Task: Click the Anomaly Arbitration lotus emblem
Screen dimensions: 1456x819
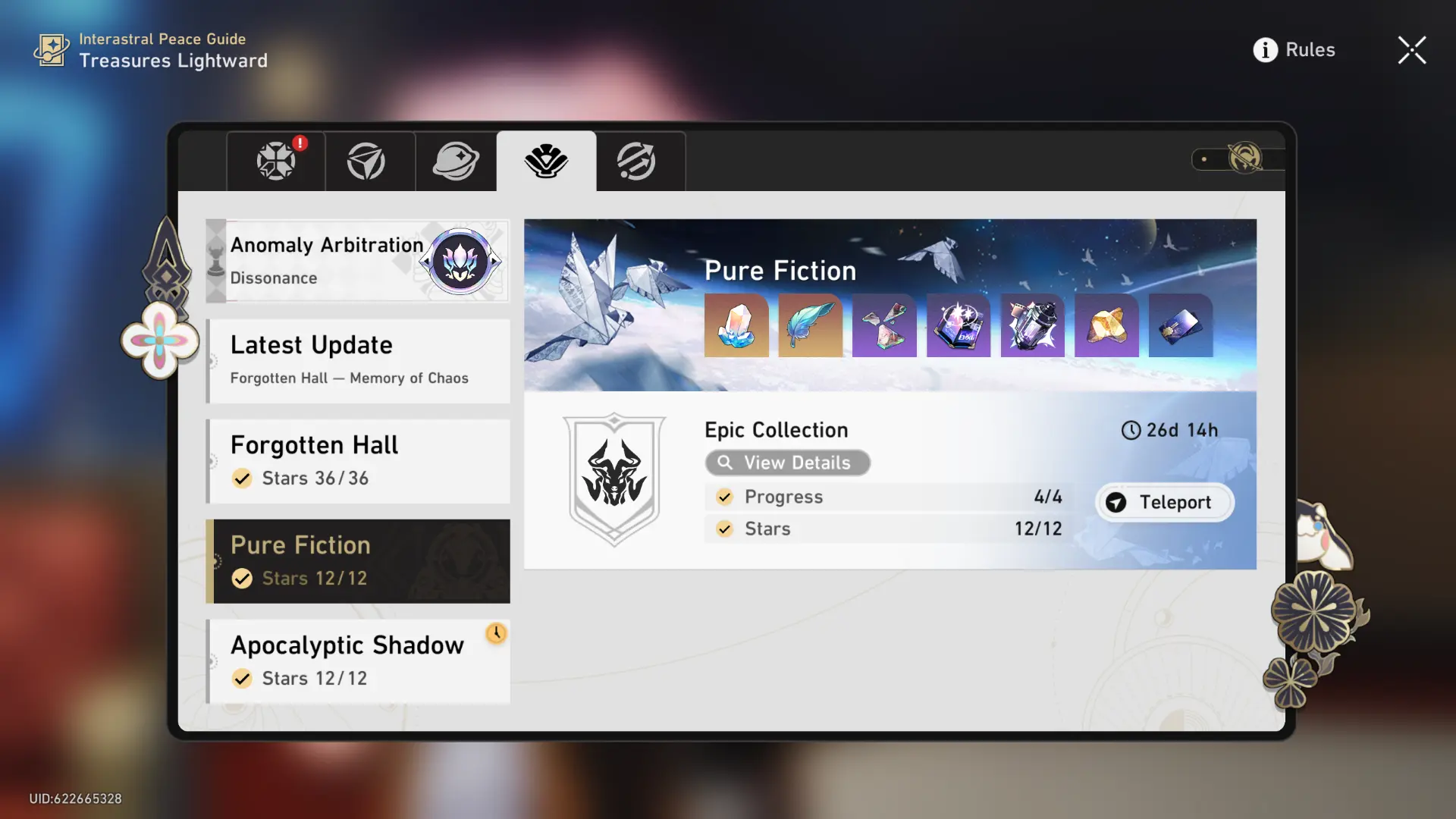Action: point(460,261)
